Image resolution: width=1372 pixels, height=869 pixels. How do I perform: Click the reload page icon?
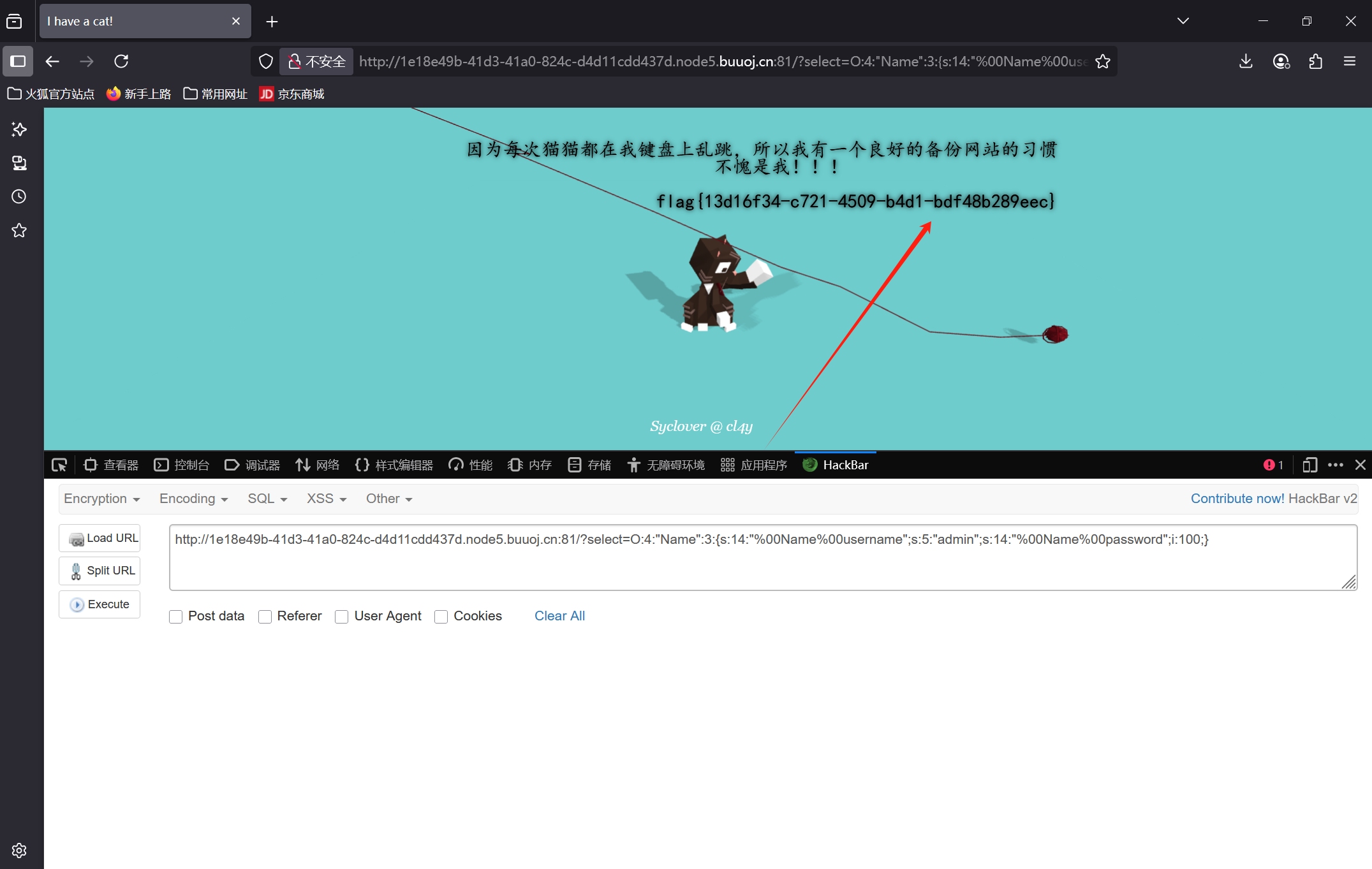121,61
